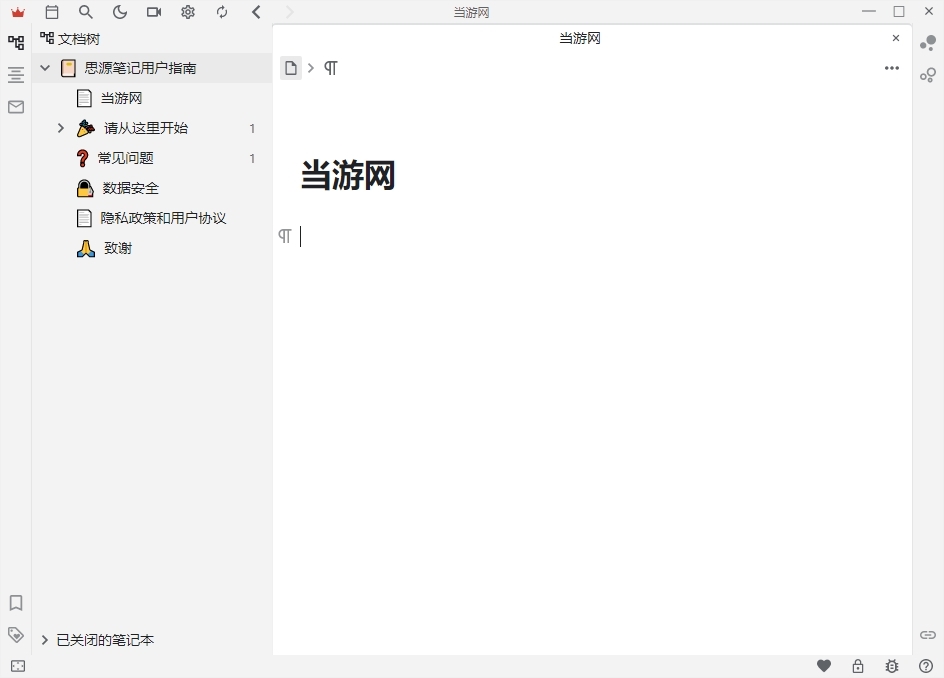
Task: Click the bug debug icon
Action: click(x=892, y=666)
